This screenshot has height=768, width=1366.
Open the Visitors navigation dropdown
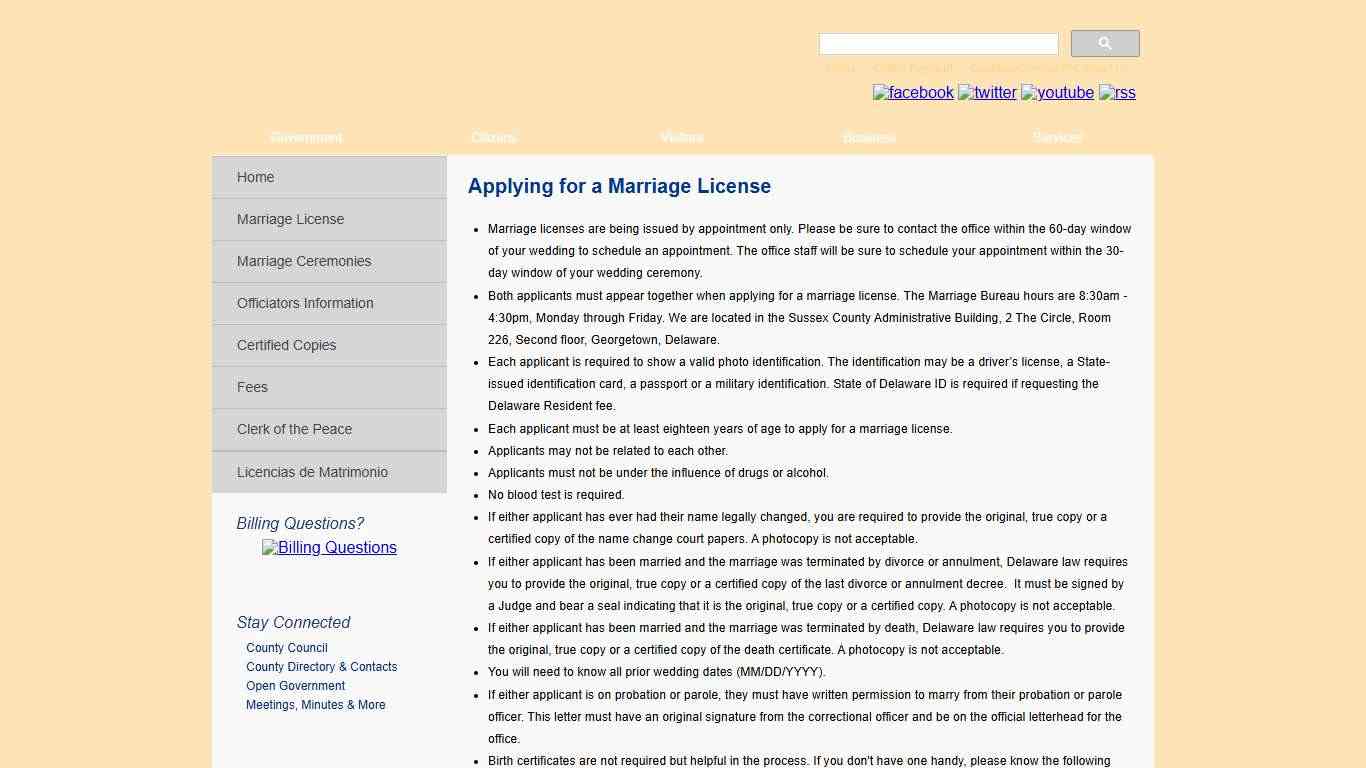point(681,137)
